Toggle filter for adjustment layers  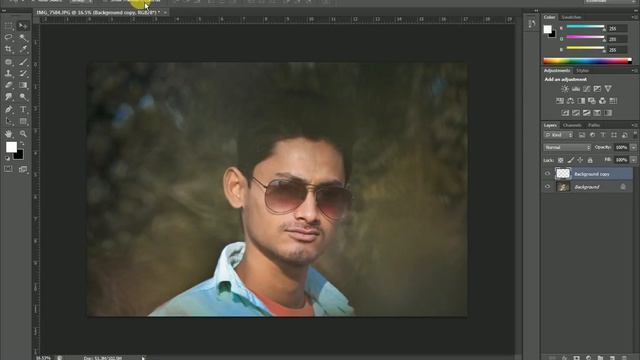point(593,135)
